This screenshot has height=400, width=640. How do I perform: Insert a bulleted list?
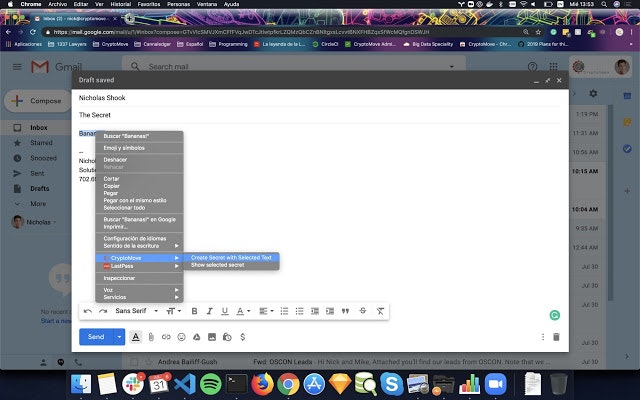(x=300, y=311)
